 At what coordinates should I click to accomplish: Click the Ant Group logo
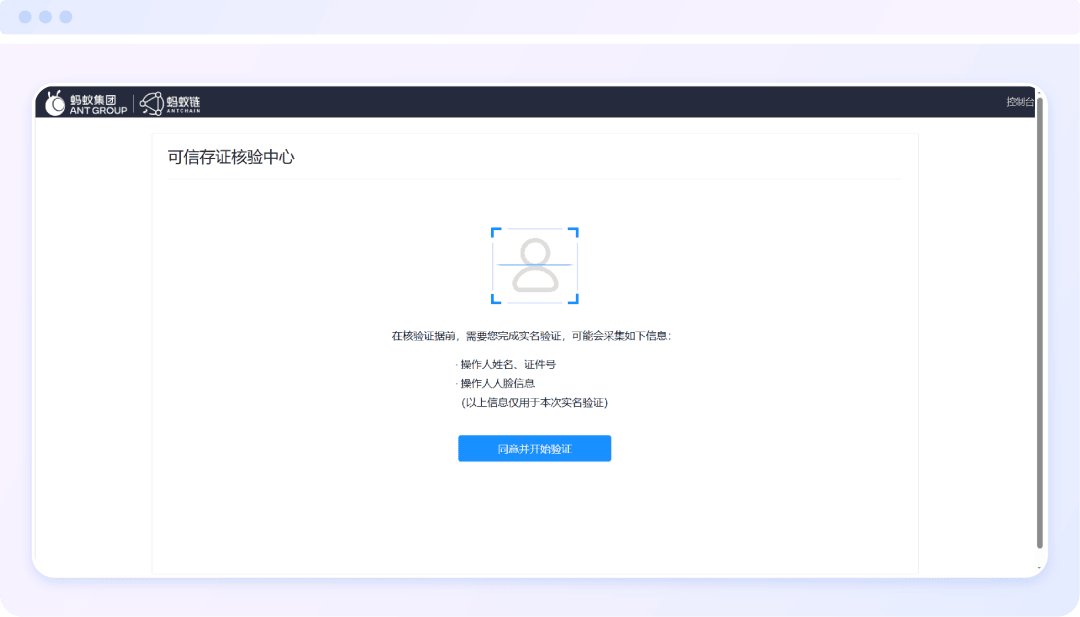86,103
